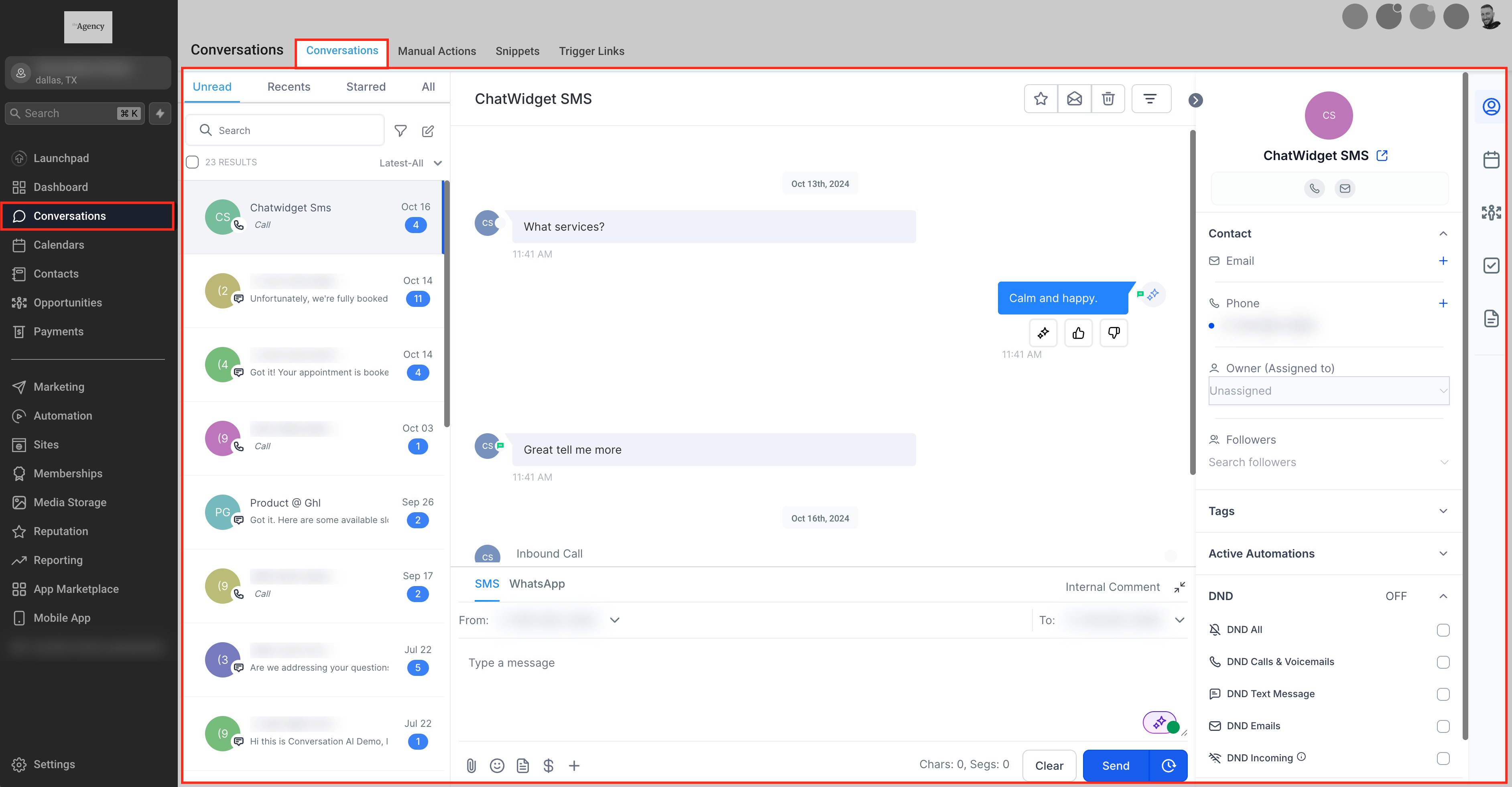Click the compose new message icon
Image resolution: width=1512 pixels, height=787 pixels.
[x=428, y=131]
